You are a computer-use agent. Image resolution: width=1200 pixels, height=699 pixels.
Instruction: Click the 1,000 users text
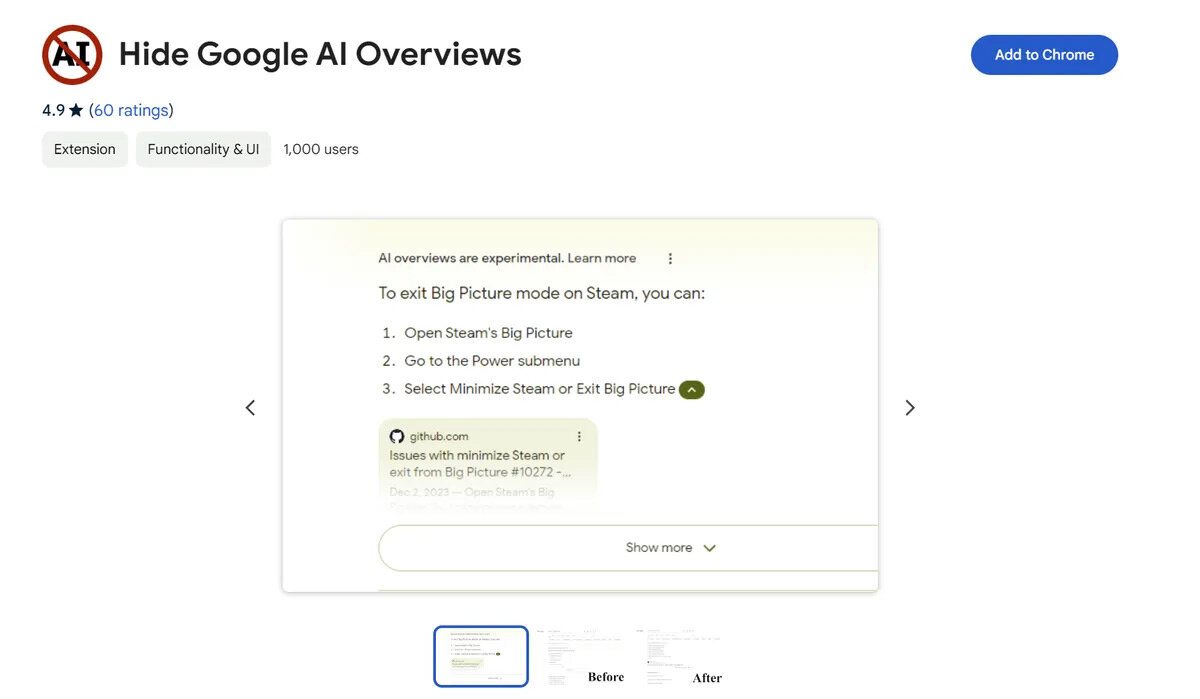click(321, 149)
